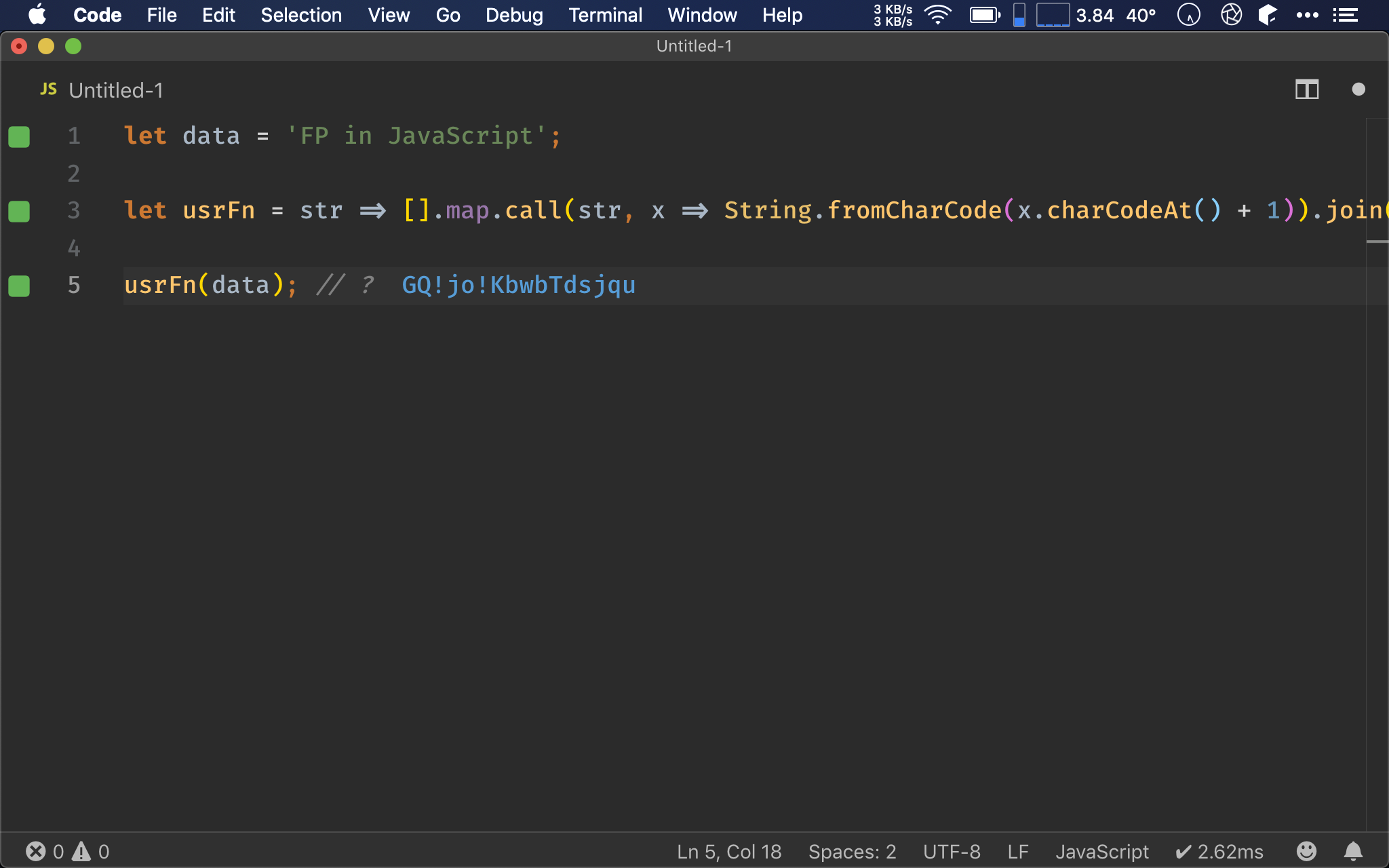Change indentation via Spaces: 2

click(x=852, y=851)
